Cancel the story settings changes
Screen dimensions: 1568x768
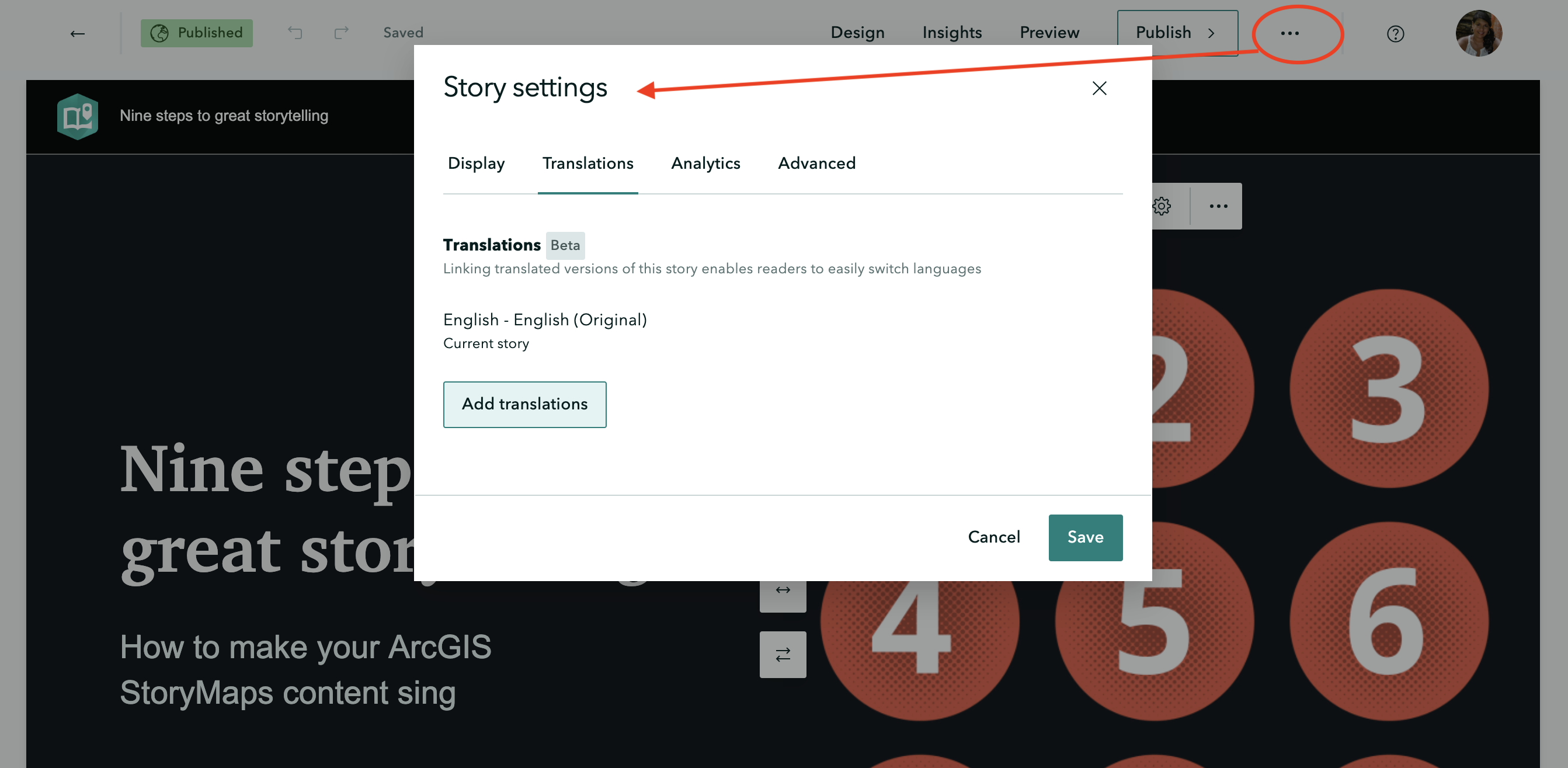(x=993, y=537)
